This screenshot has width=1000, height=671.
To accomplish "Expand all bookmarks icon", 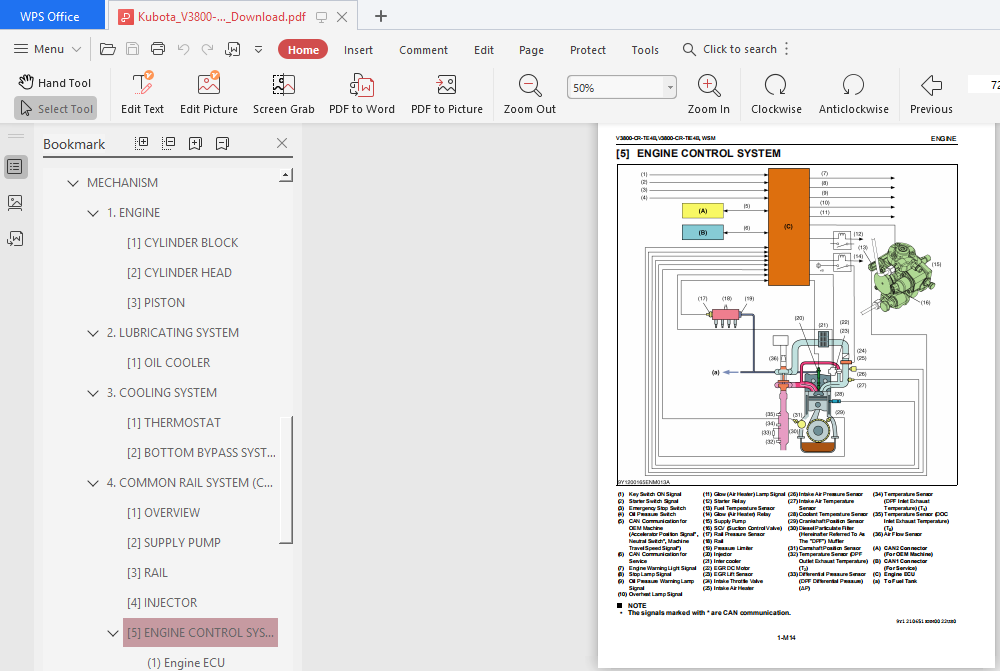I will 142,143.
